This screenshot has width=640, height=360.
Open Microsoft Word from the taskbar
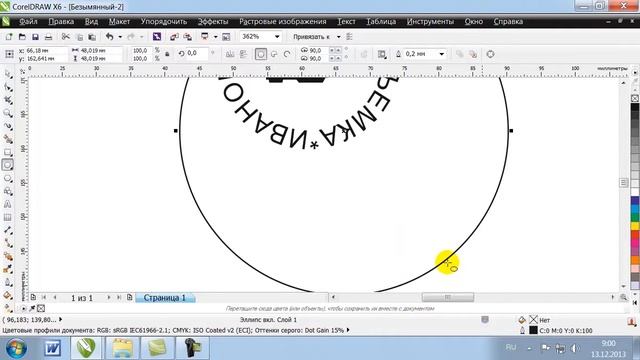(53, 348)
